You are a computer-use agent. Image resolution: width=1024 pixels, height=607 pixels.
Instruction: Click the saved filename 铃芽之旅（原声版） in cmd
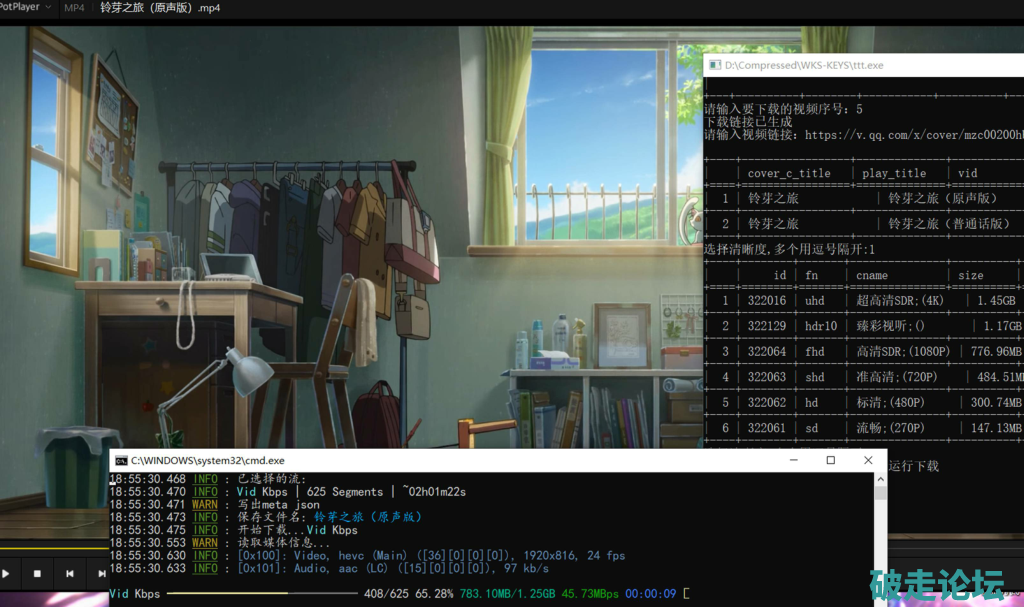[x=368, y=517]
